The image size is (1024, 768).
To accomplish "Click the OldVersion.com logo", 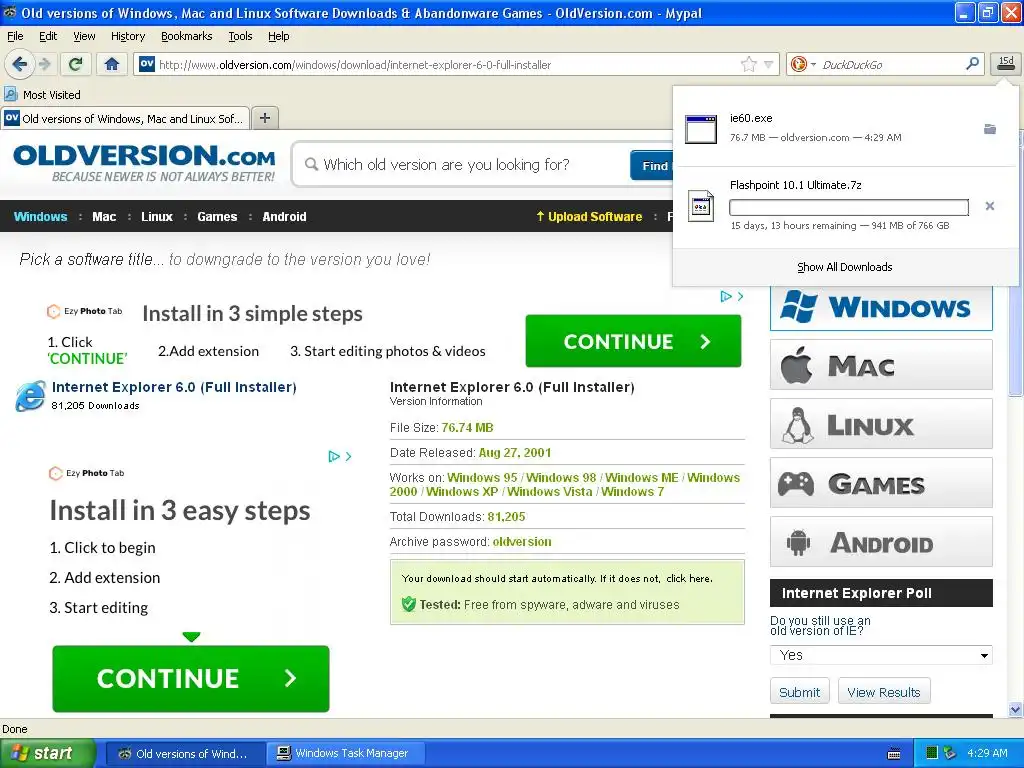I will click(144, 163).
